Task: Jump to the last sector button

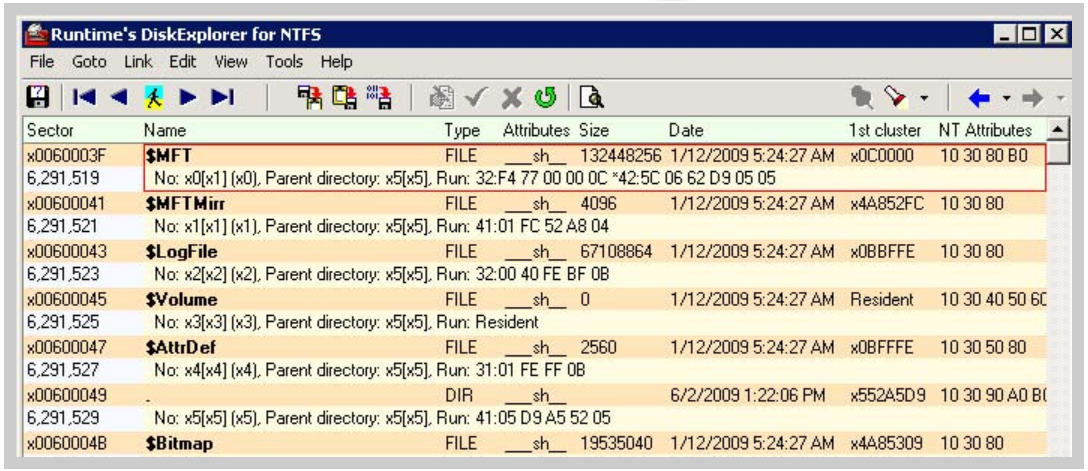Action: (x=222, y=99)
